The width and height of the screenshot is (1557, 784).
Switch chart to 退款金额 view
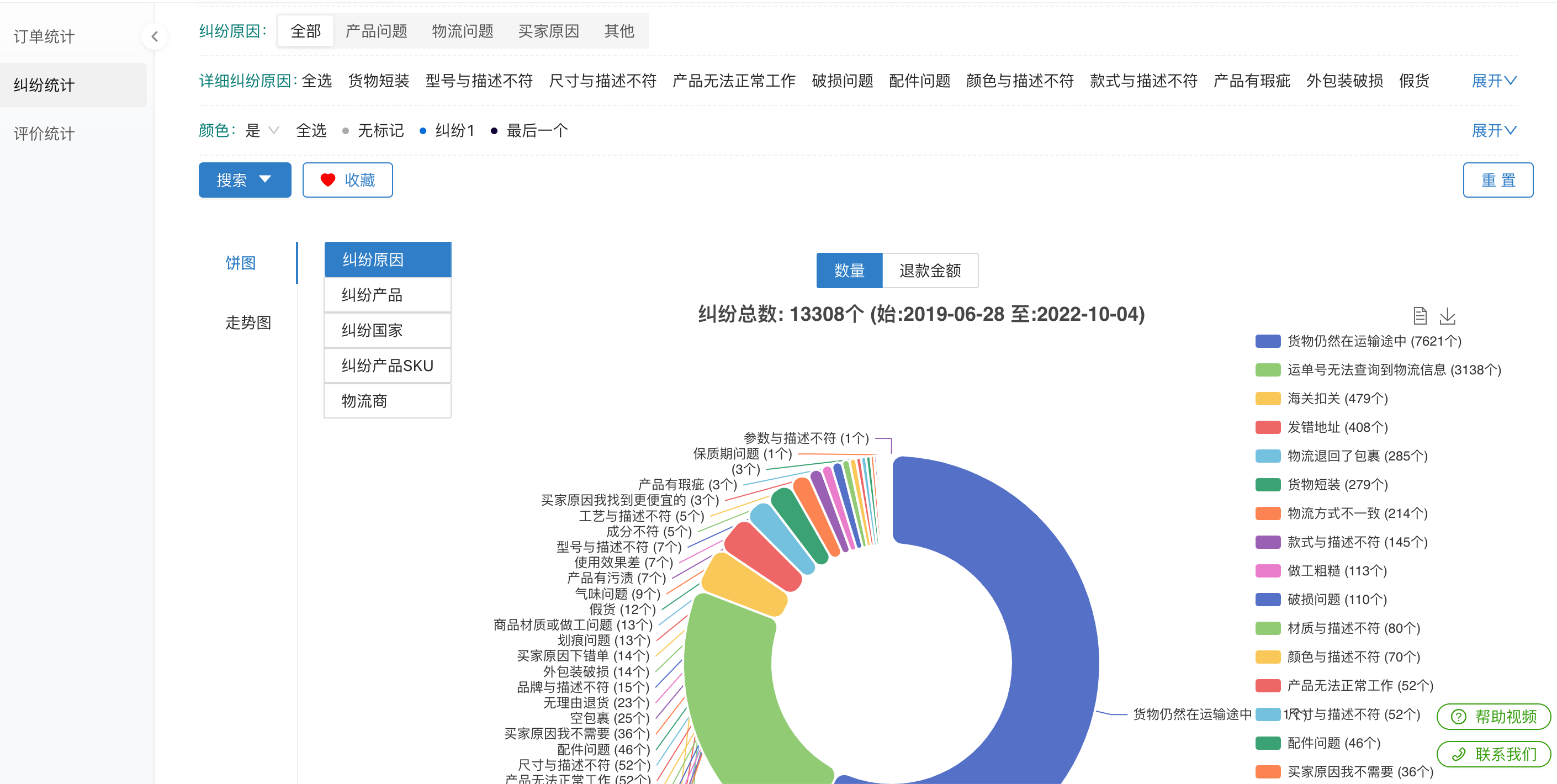click(x=930, y=271)
